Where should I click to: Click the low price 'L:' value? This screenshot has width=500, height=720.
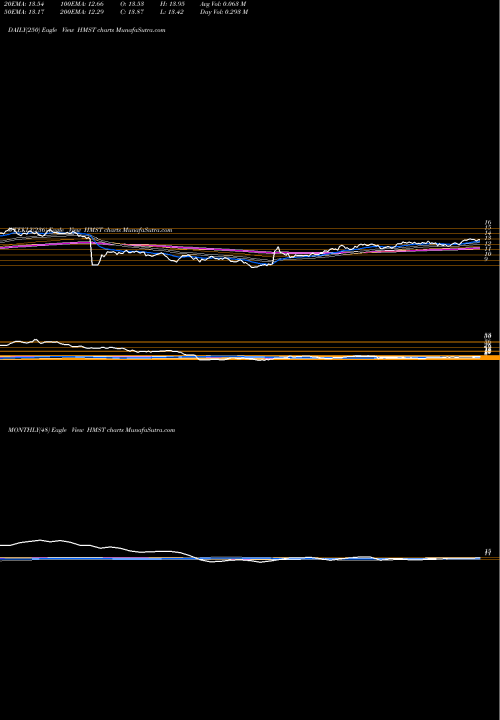[x=172, y=12]
